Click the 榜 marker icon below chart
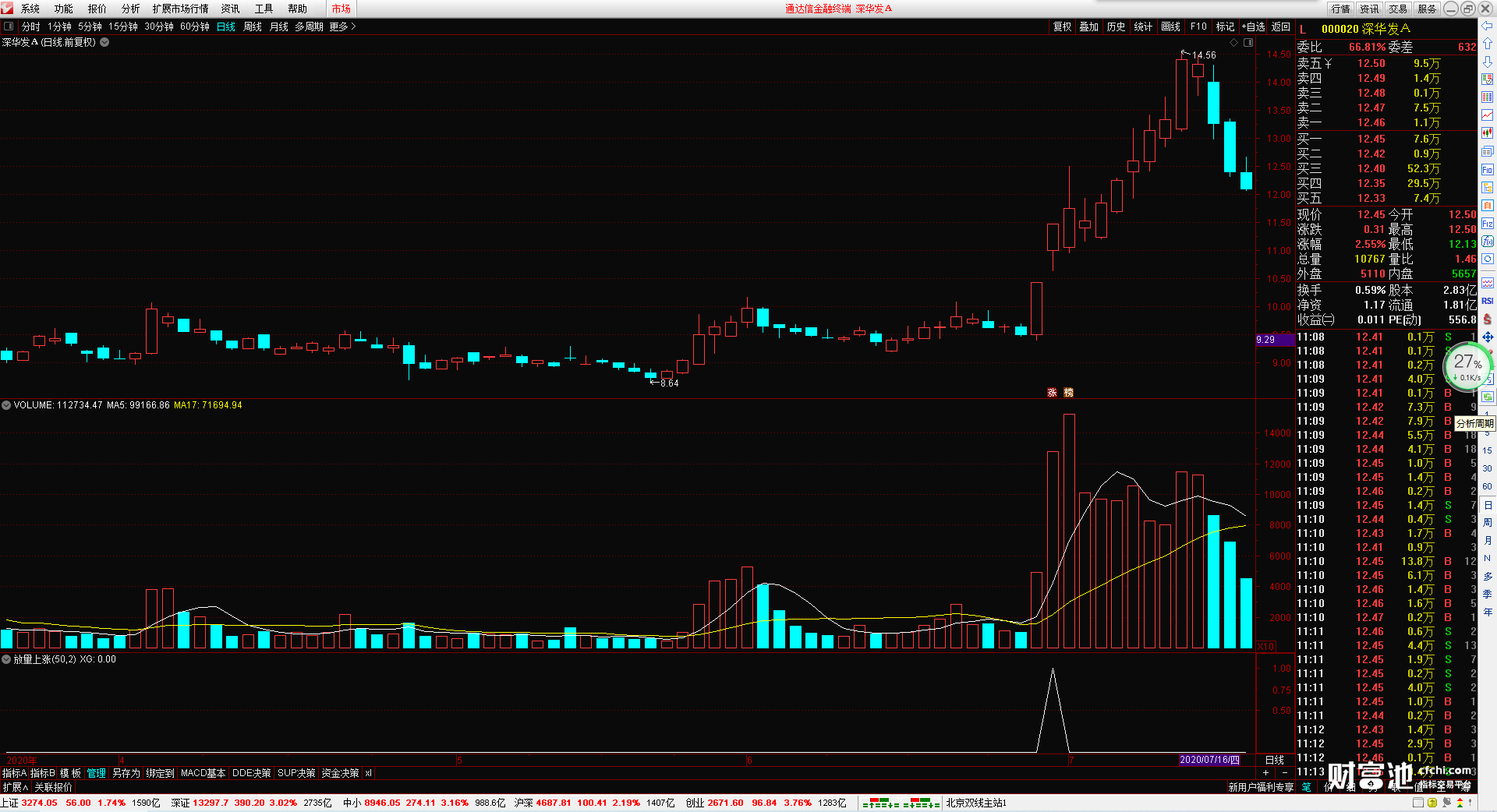This screenshot has width=1497, height=812. click(1069, 393)
